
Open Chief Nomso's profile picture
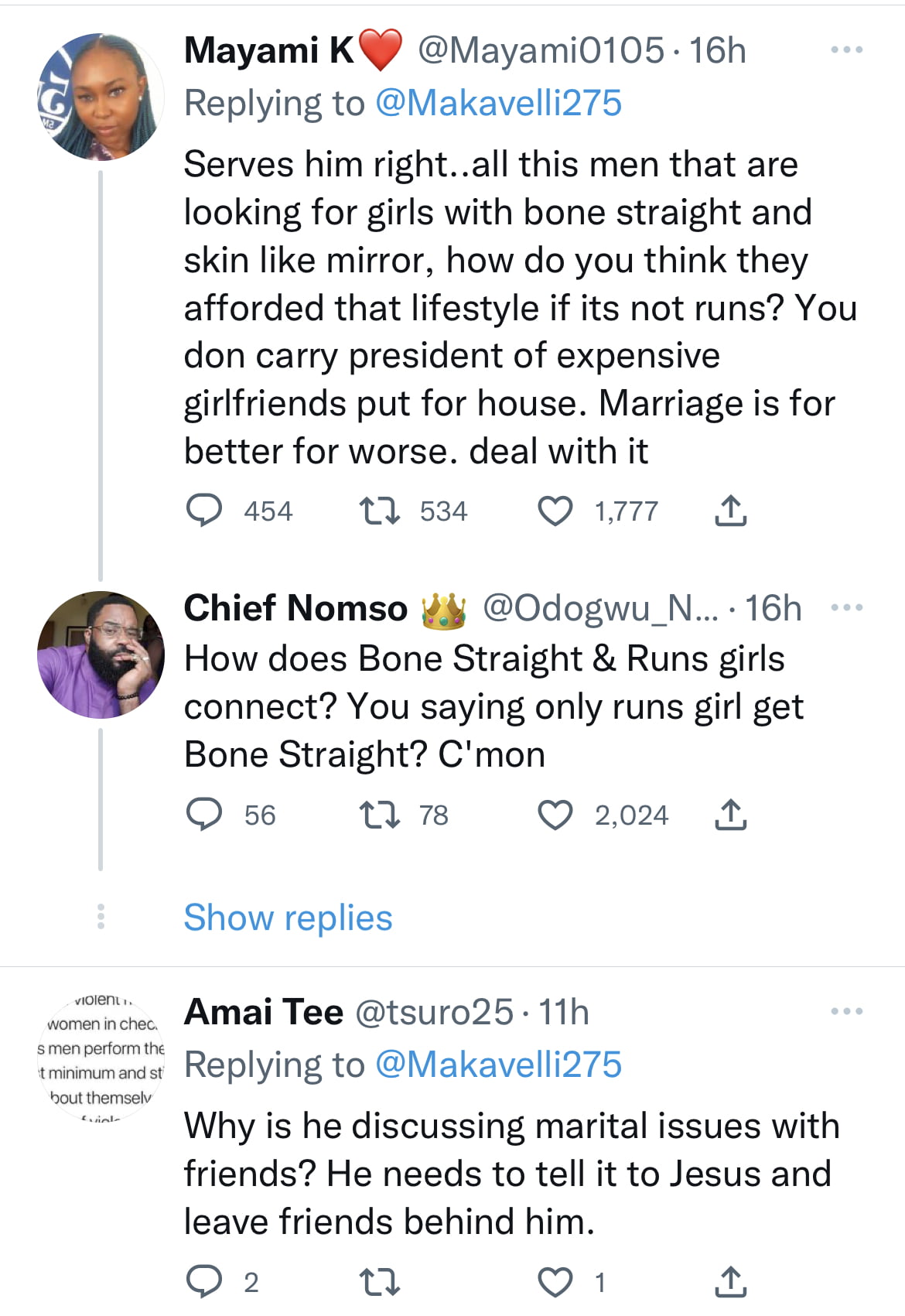pyautogui.click(x=101, y=655)
